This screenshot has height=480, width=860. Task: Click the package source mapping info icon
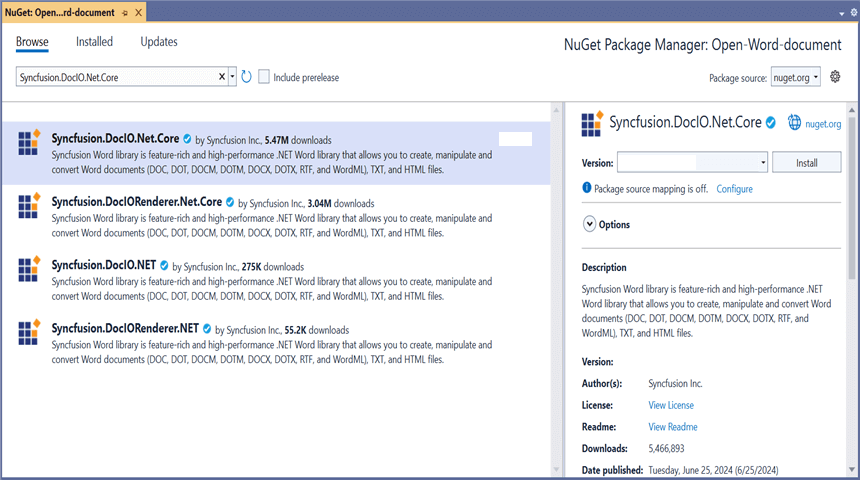click(x=586, y=188)
